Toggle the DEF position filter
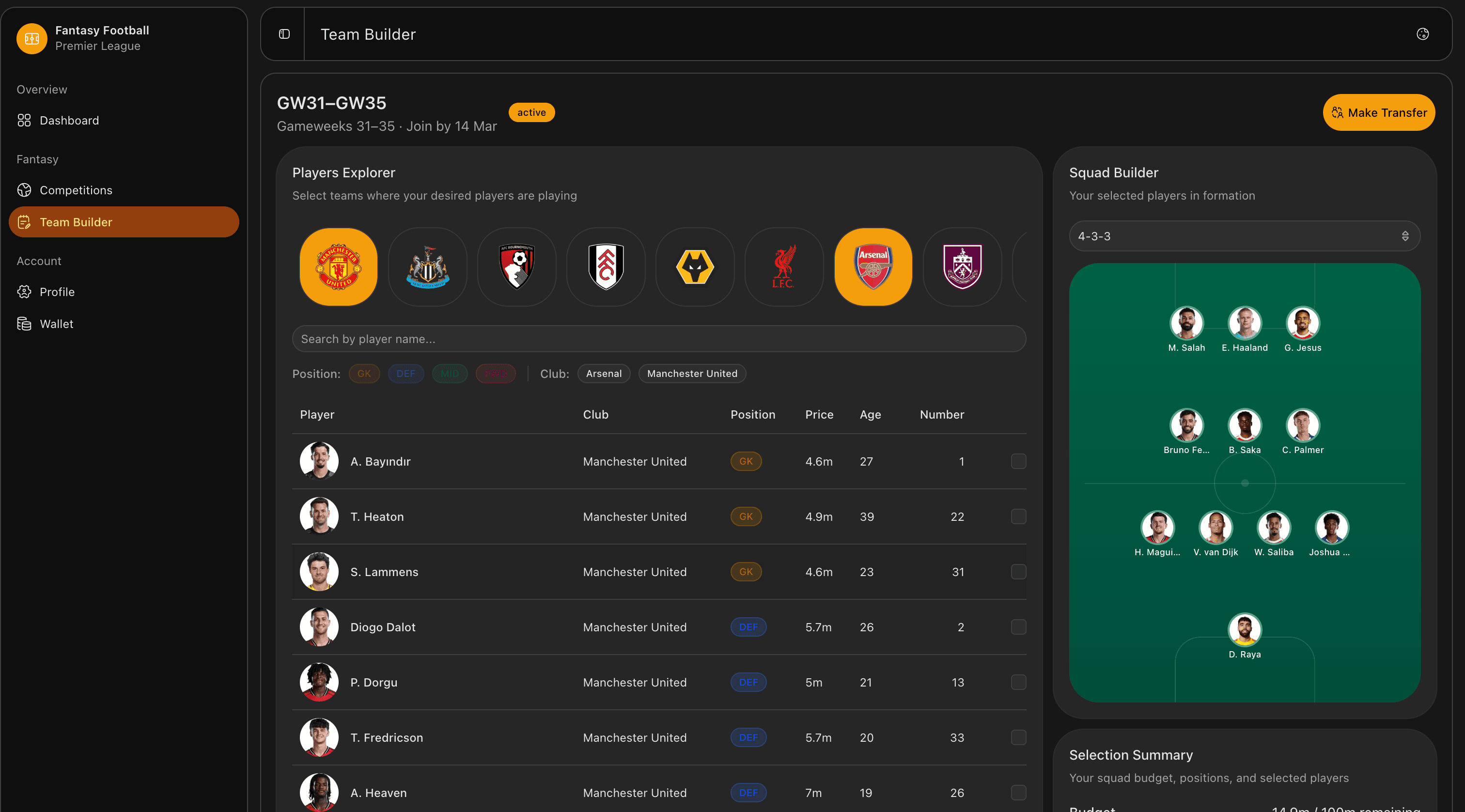The image size is (1465, 812). (405, 374)
